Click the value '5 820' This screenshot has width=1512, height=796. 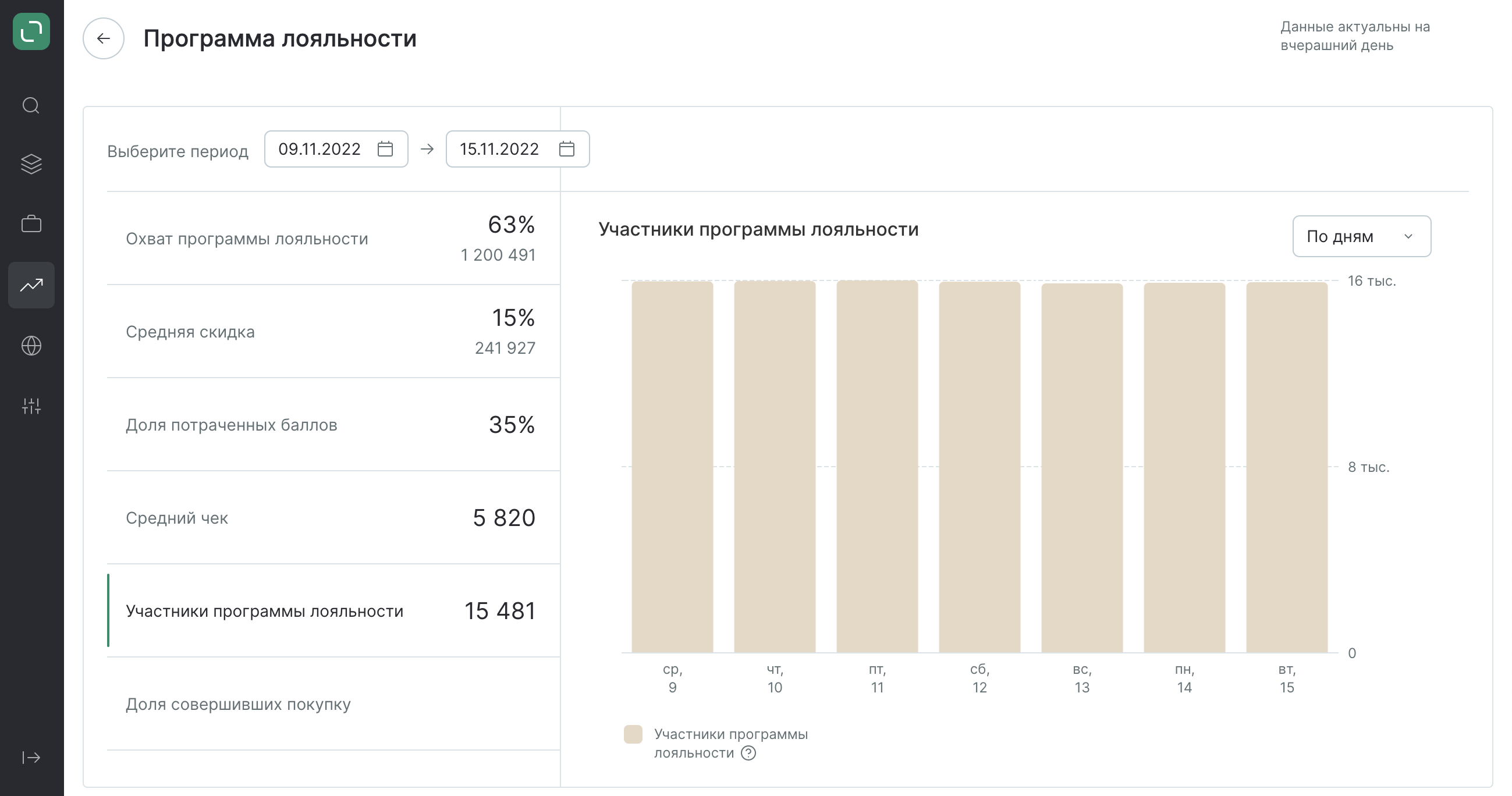click(503, 518)
